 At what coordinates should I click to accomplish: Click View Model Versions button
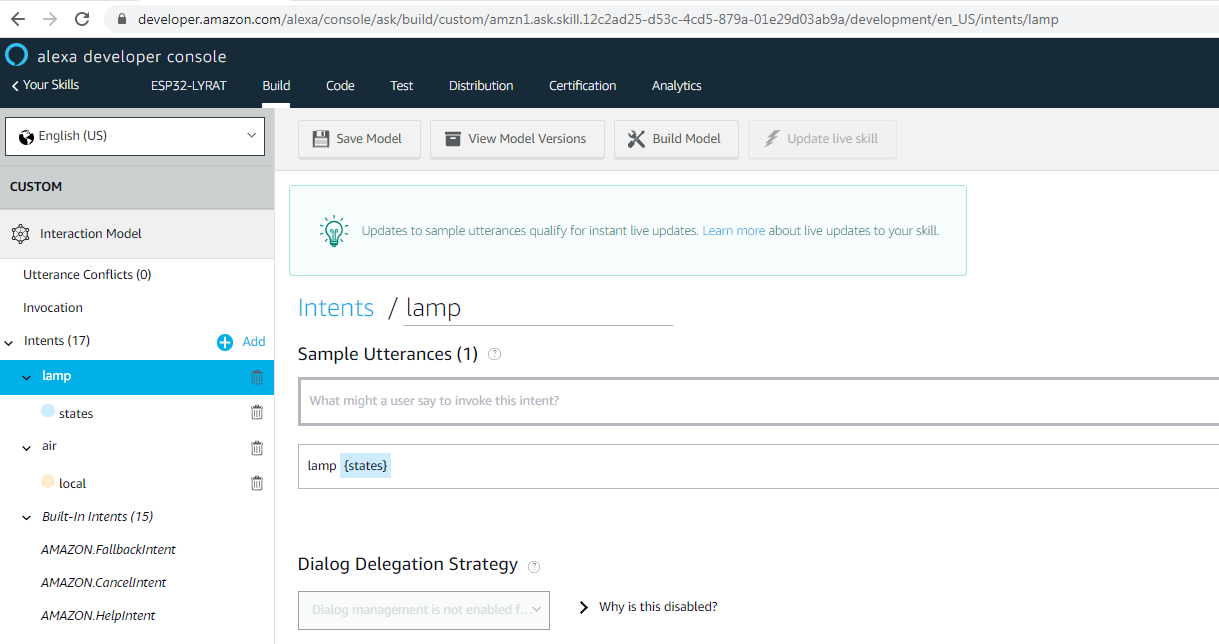pyautogui.click(x=517, y=139)
